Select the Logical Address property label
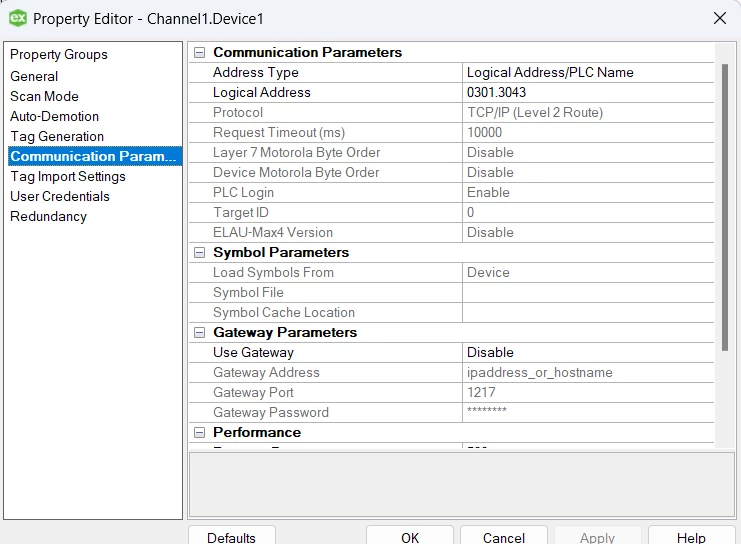The width and height of the screenshot is (741, 544). click(x=262, y=93)
